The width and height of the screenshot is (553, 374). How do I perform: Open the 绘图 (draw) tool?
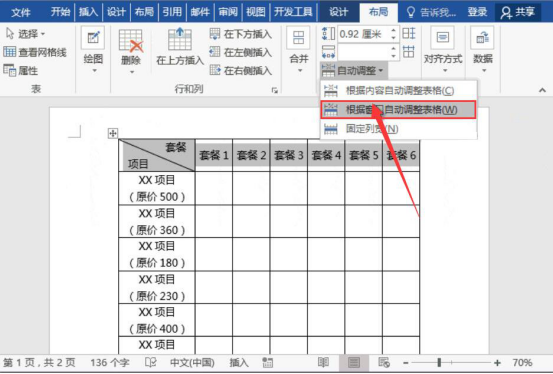pos(93,38)
